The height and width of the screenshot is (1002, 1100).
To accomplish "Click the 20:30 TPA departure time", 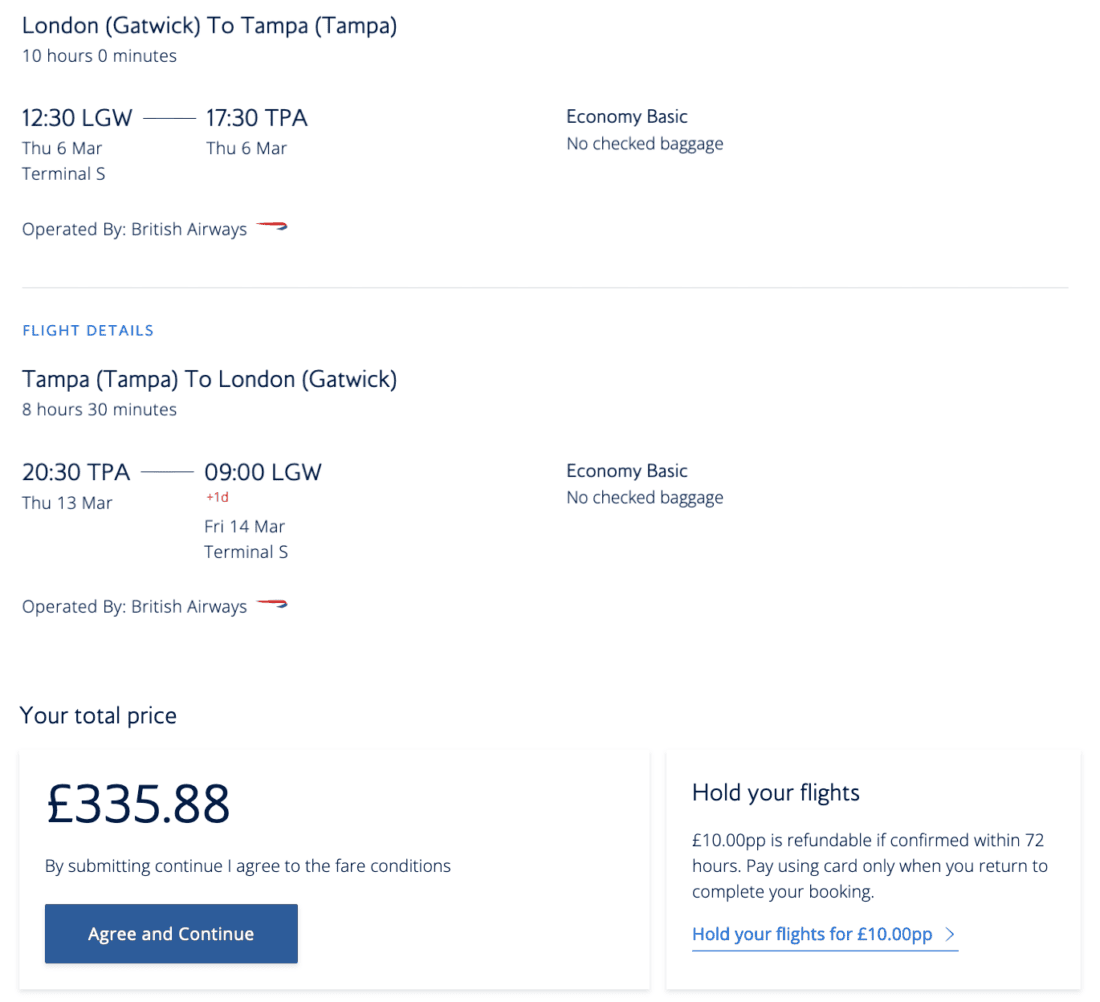I will pos(76,472).
